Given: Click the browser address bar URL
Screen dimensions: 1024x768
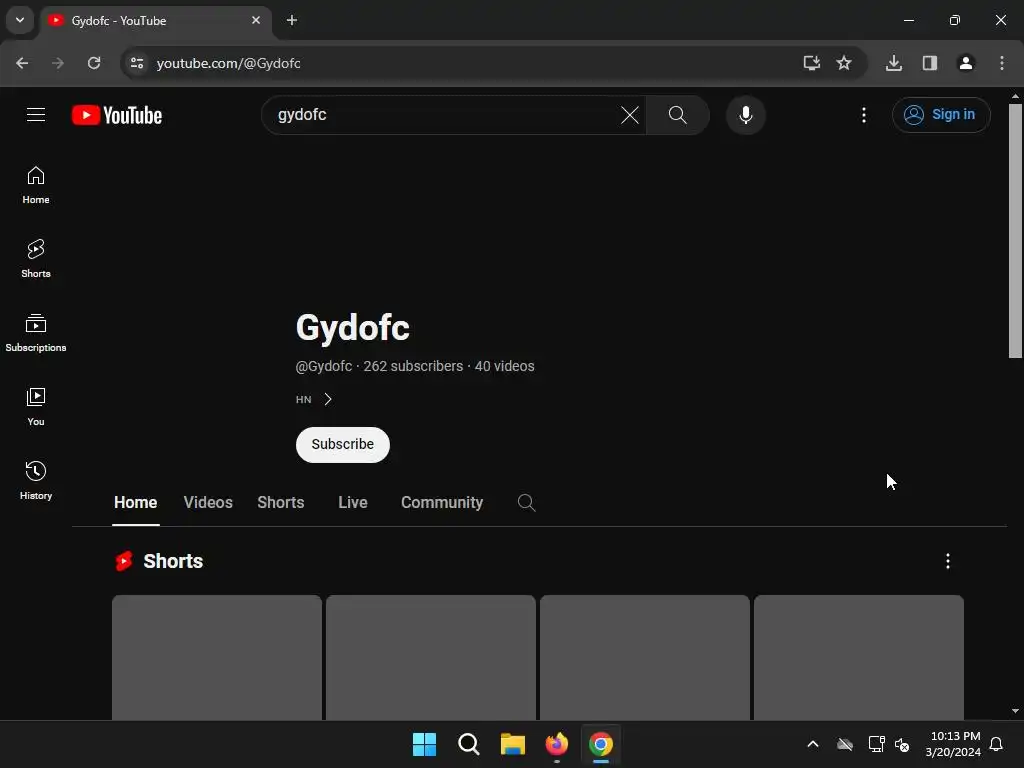Looking at the screenshot, I should coord(229,63).
